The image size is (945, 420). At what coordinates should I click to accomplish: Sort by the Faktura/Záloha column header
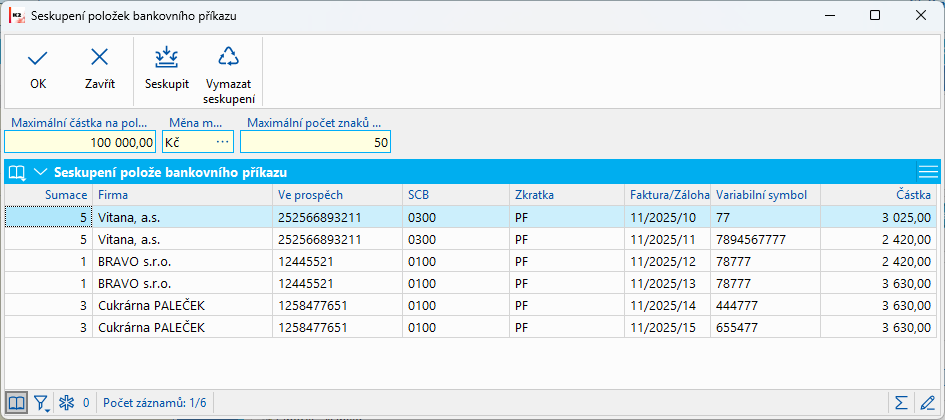pos(667,195)
